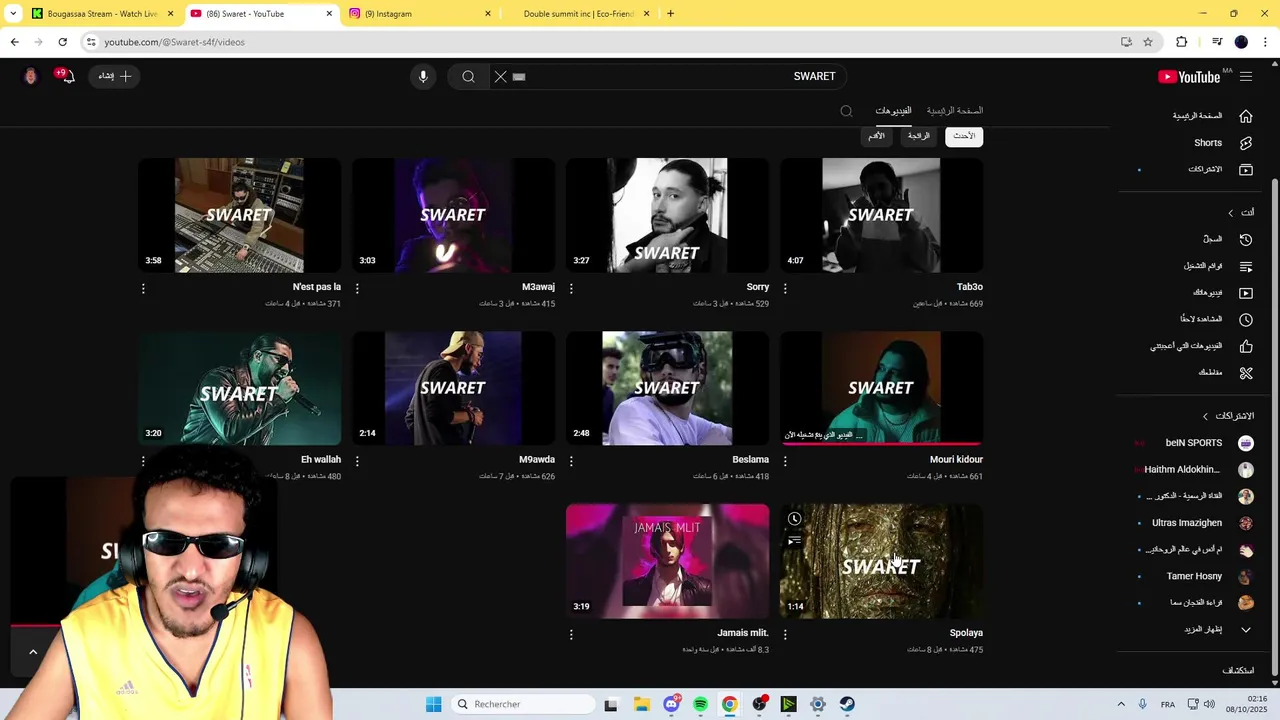Click the Create button

point(115,77)
